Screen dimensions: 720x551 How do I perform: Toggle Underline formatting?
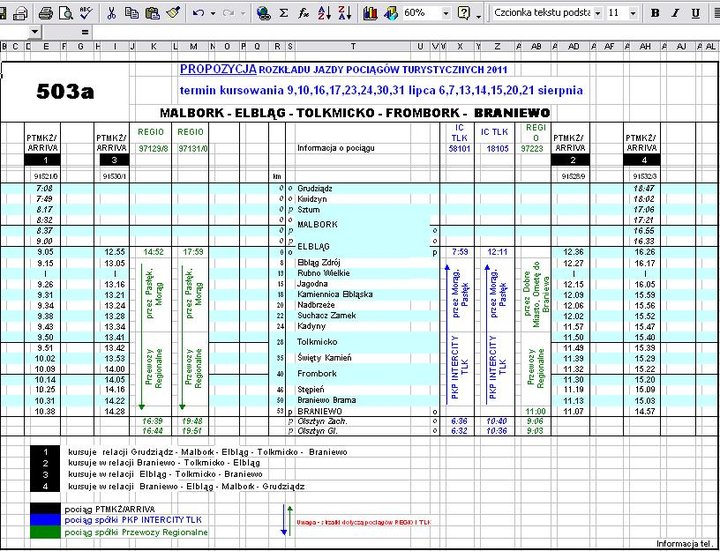(x=696, y=13)
